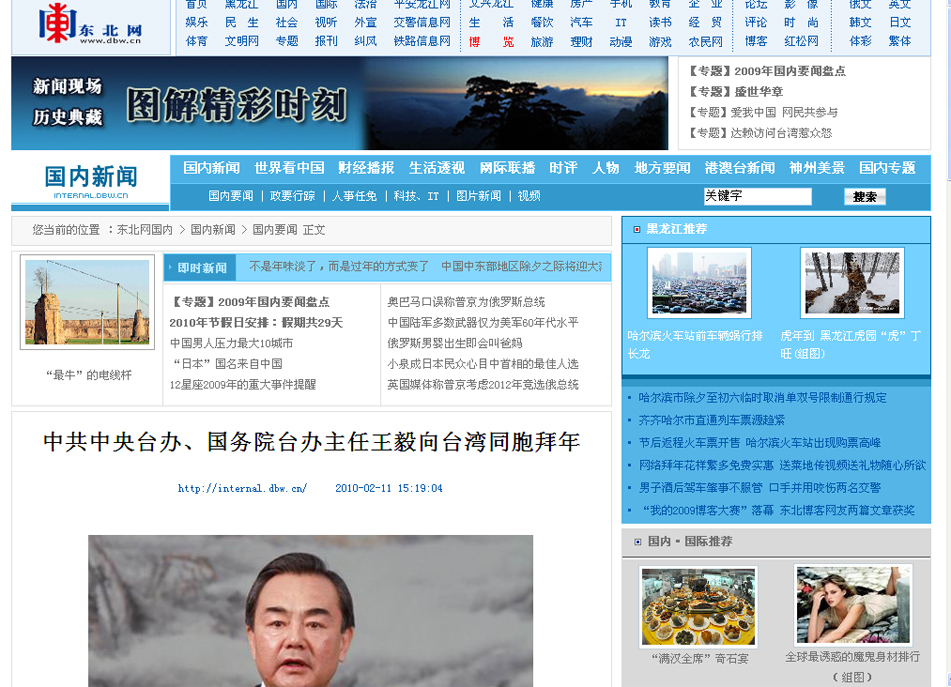Click the http://internal.dbw.cn/ source link
951x687 pixels.
pos(242,489)
